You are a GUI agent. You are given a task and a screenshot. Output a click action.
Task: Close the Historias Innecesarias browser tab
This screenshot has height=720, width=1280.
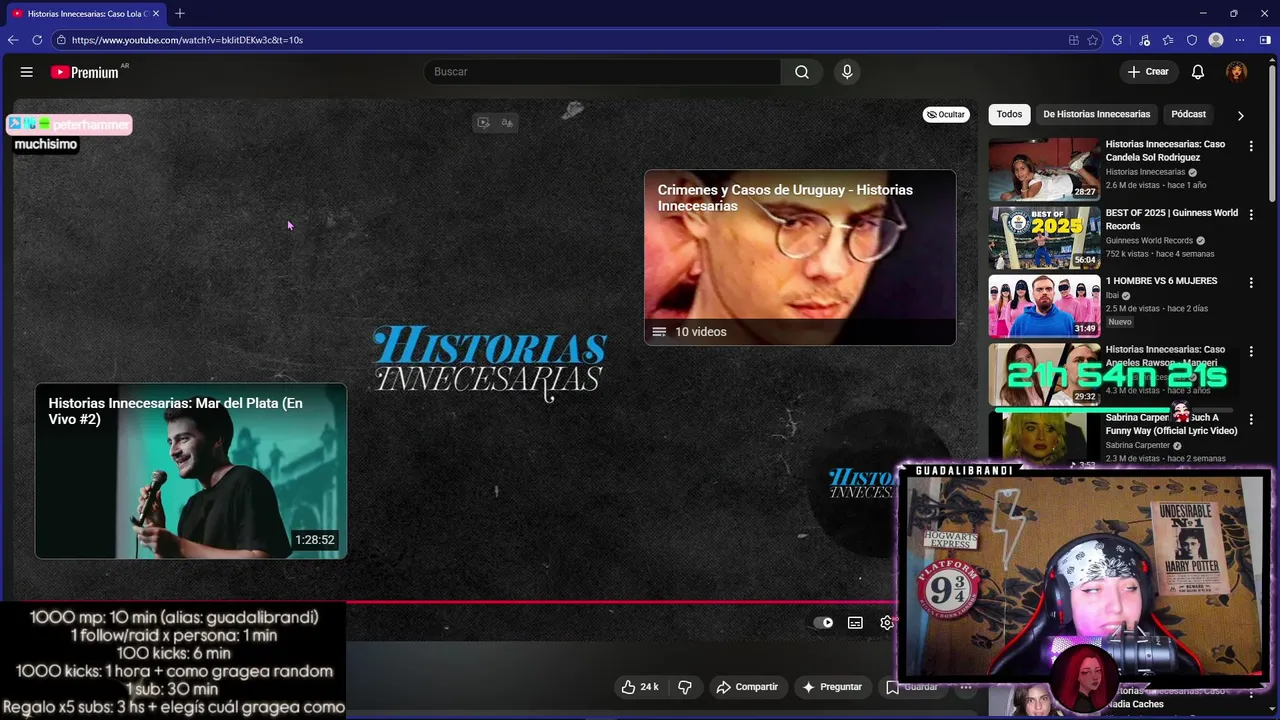point(156,13)
